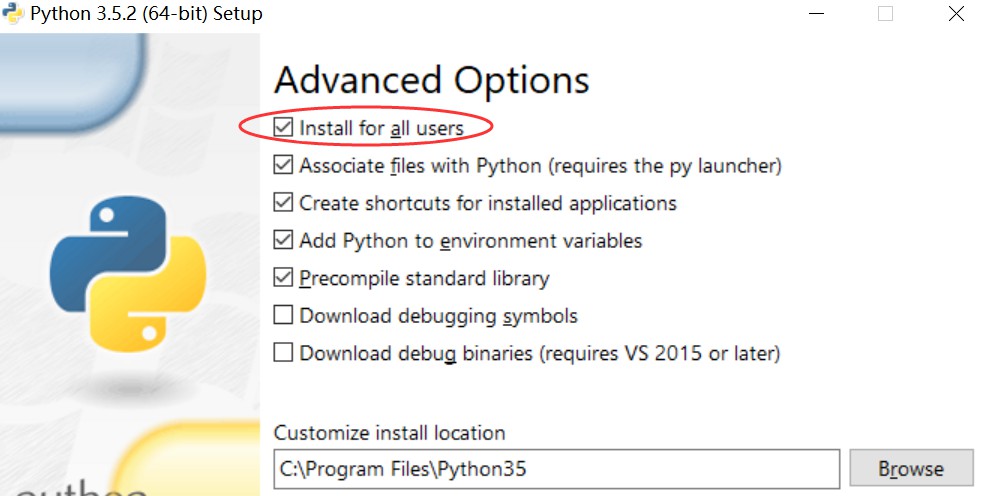Click the install location path field
This screenshot has width=987, height=496.
click(556, 469)
